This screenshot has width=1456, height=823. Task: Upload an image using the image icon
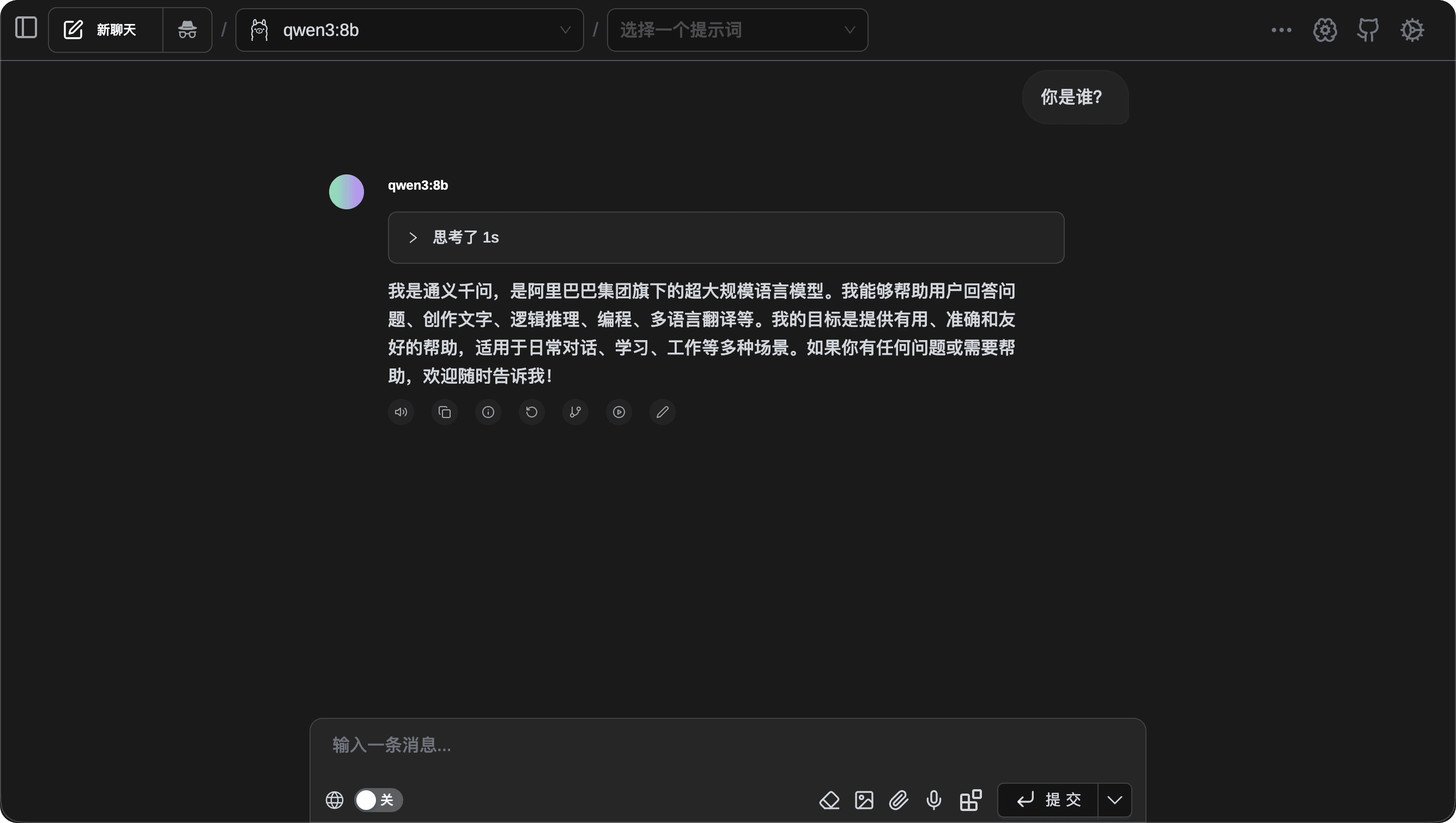click(x=864, y=800)
